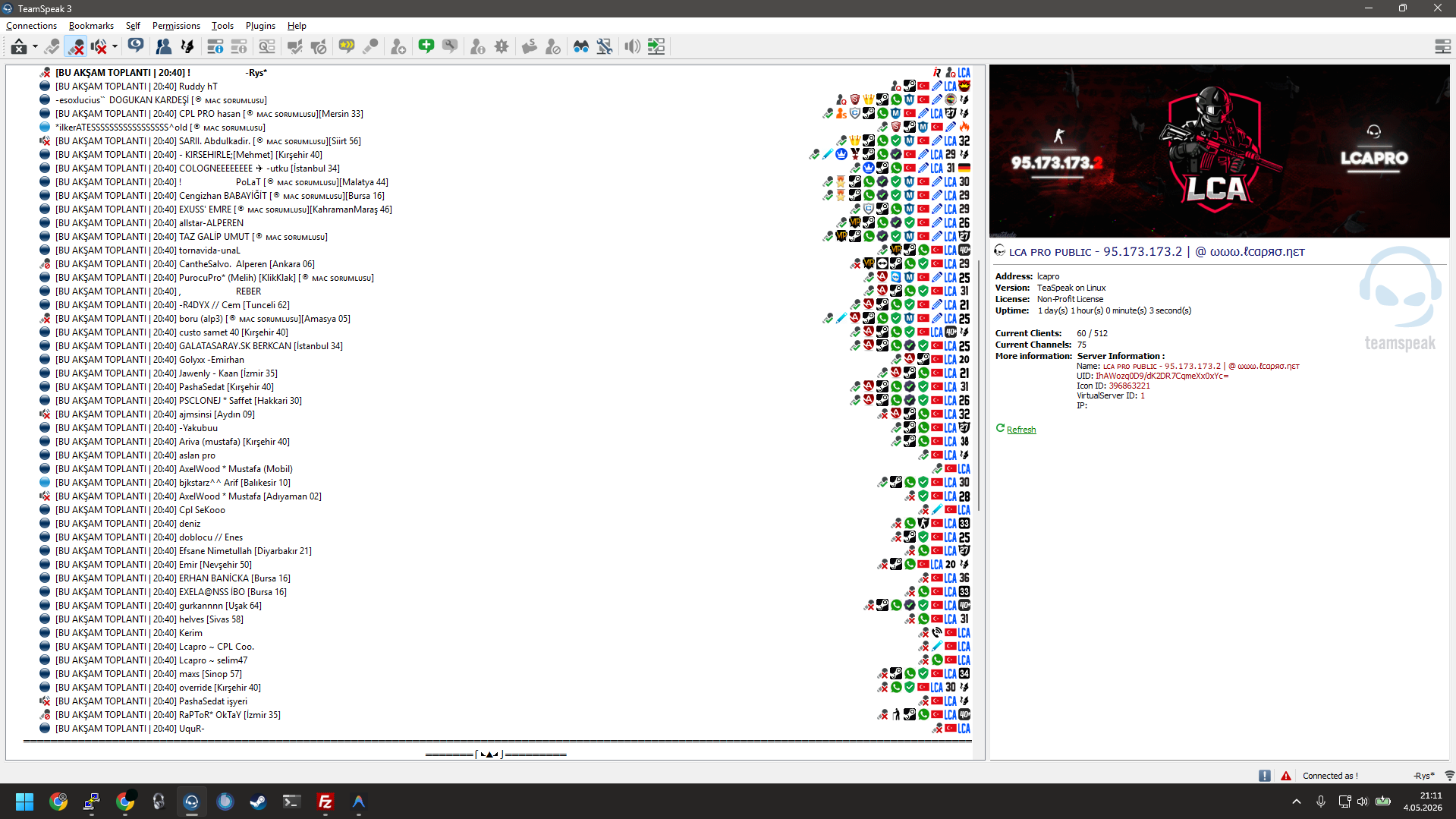1456x819 pixels.
Task: Click the yellow-stars whisper speech bubble icon
Action: [x=347, y=46]
